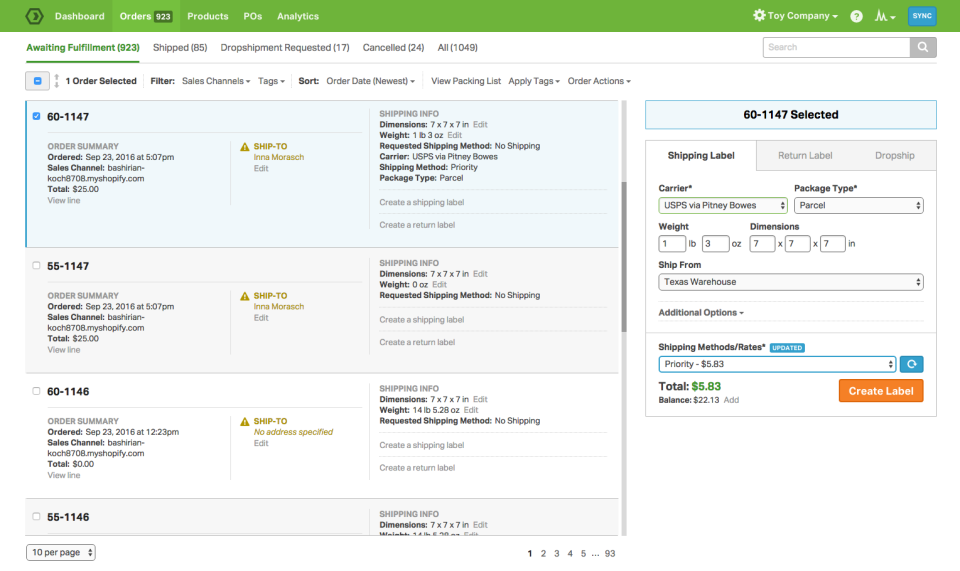Open the Analytics nav item

click(298, 16)
